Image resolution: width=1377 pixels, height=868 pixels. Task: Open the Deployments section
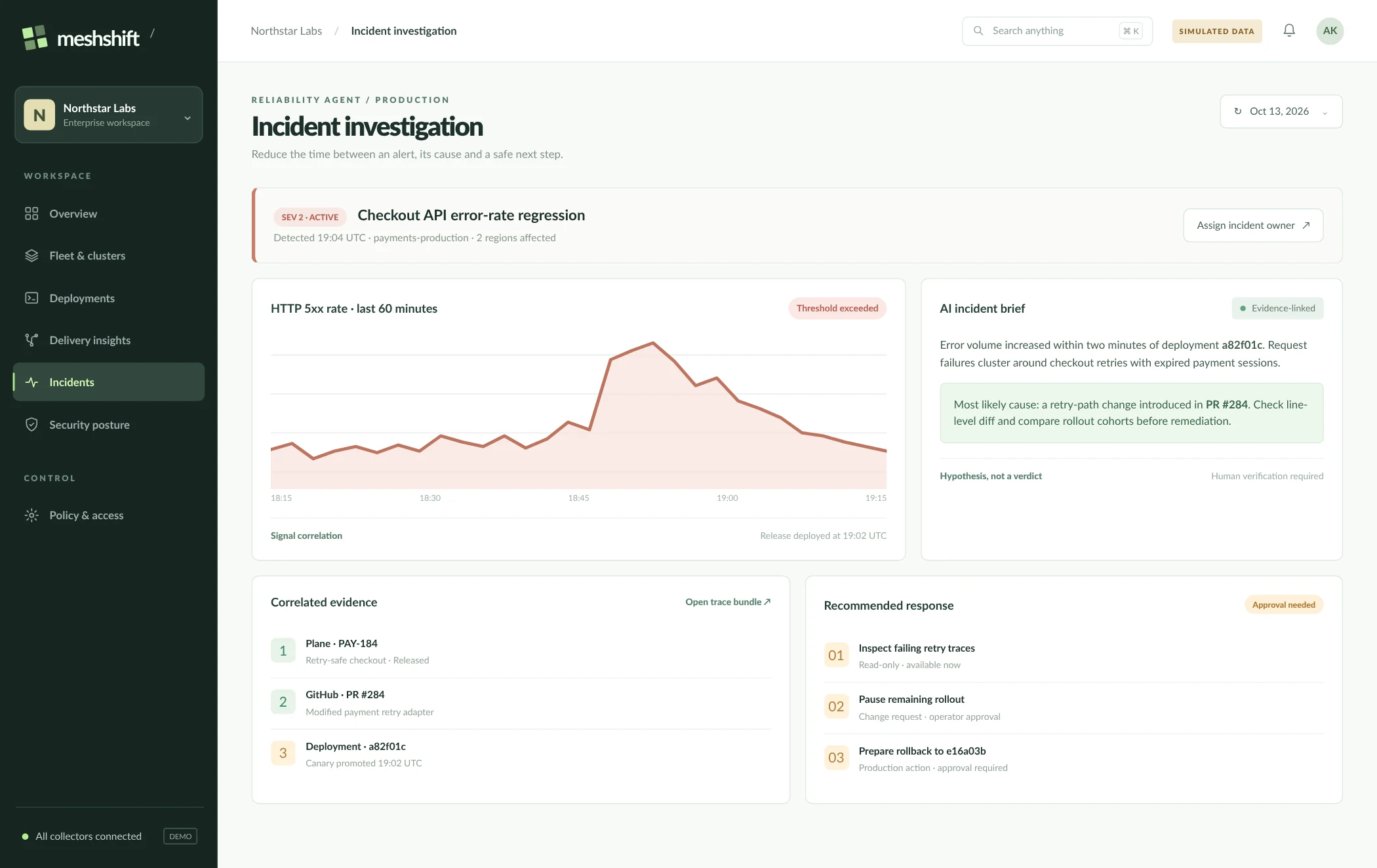(x=109, y=298)
